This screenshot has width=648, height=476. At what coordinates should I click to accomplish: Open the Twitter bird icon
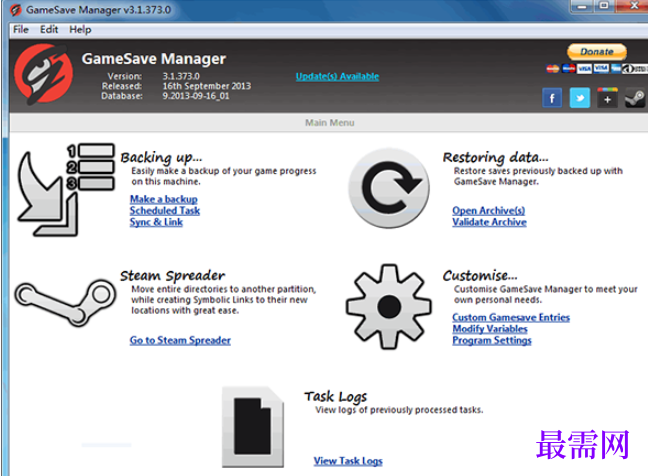pyautogui.click(x=579, y=98)
